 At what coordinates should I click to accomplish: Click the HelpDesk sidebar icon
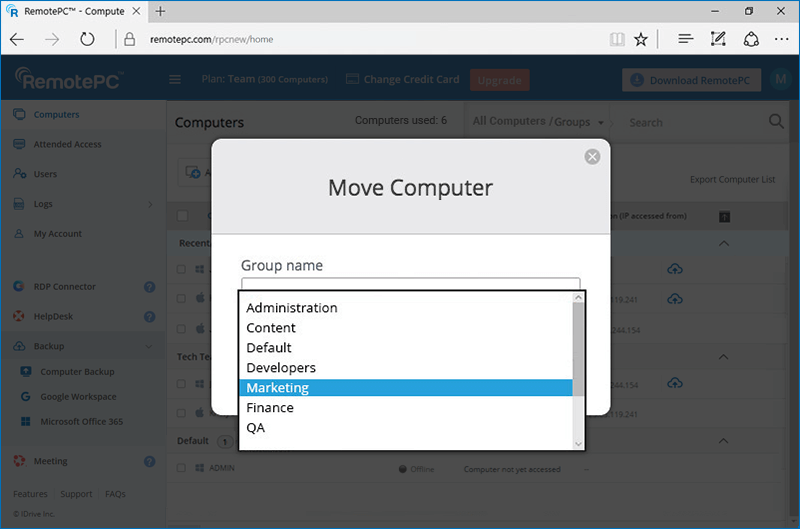click(x=19, y=317)
